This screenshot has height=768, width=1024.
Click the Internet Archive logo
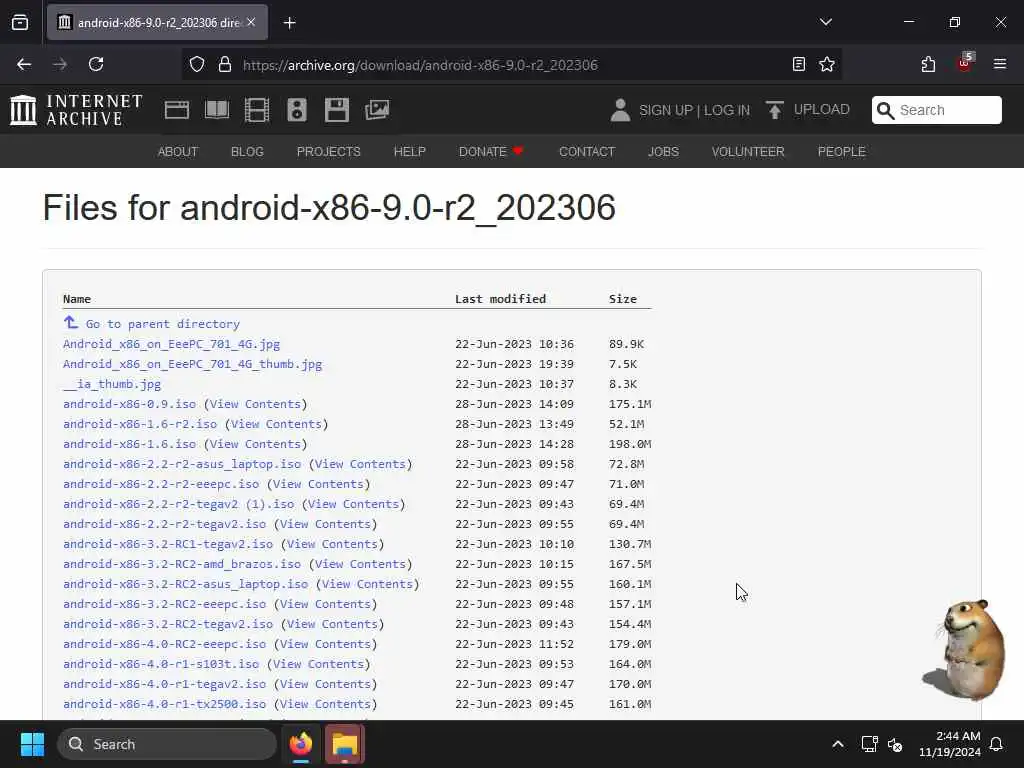click(x=76, y=110)
